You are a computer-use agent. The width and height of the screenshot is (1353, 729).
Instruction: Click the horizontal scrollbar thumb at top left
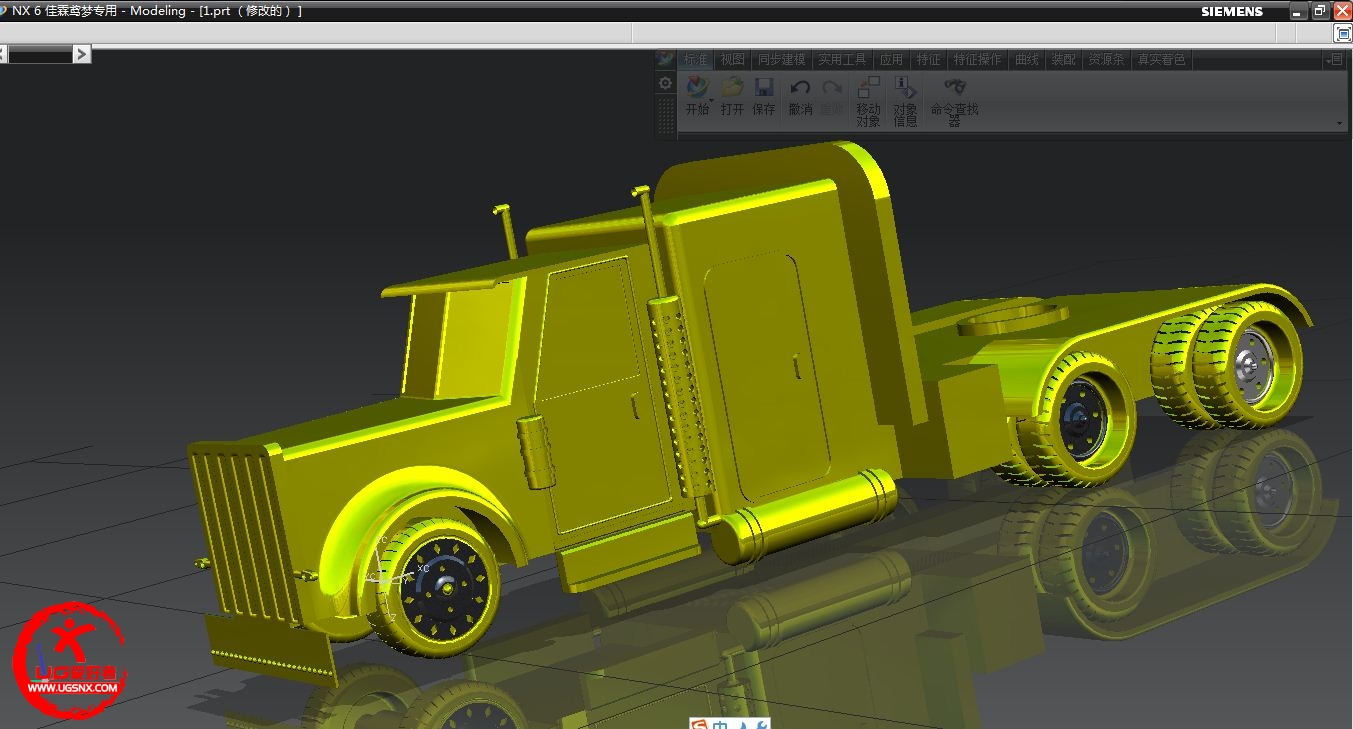(40, 54)
